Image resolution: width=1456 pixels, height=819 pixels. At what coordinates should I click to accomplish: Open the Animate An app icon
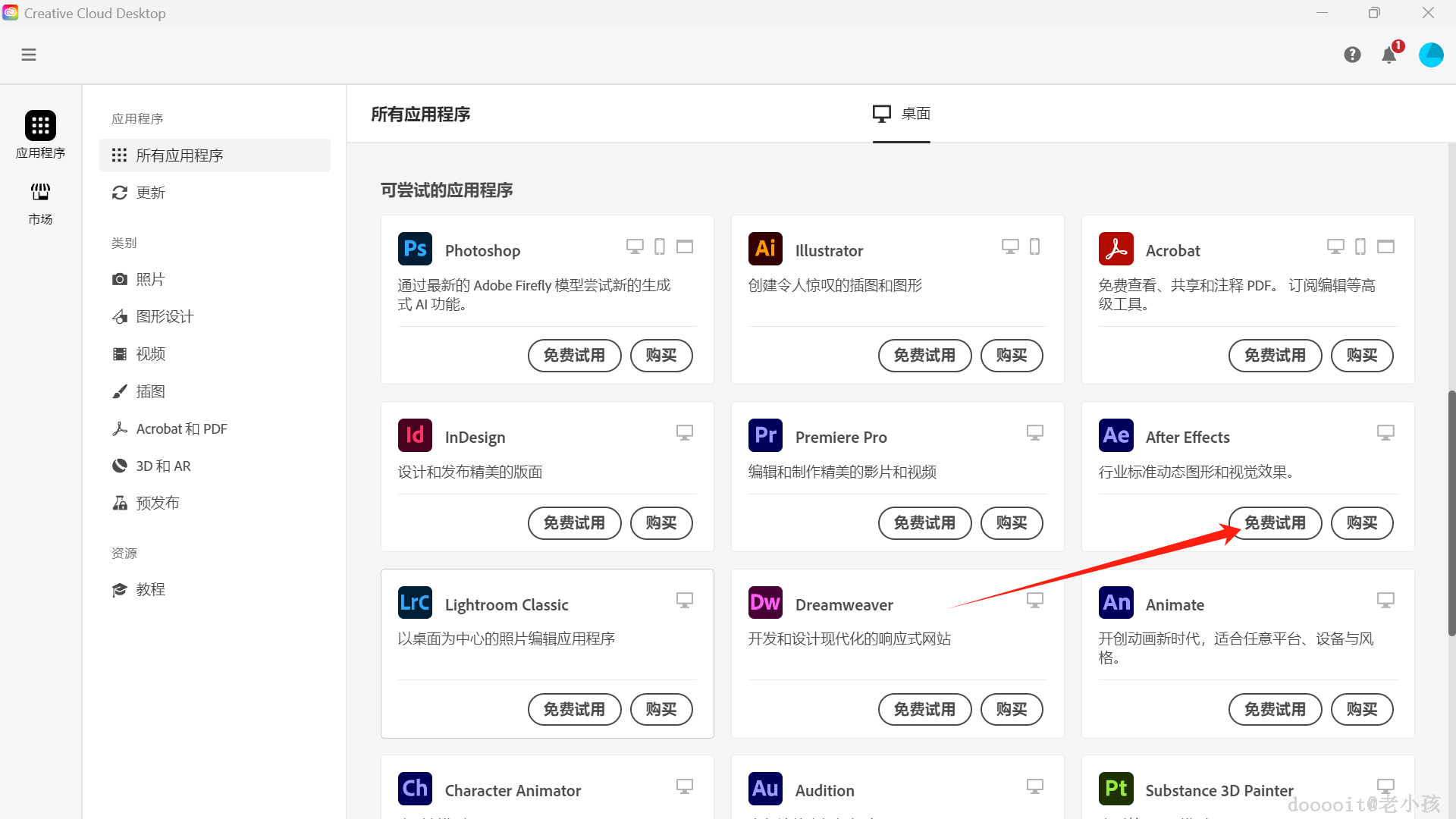click(1116, 602)
